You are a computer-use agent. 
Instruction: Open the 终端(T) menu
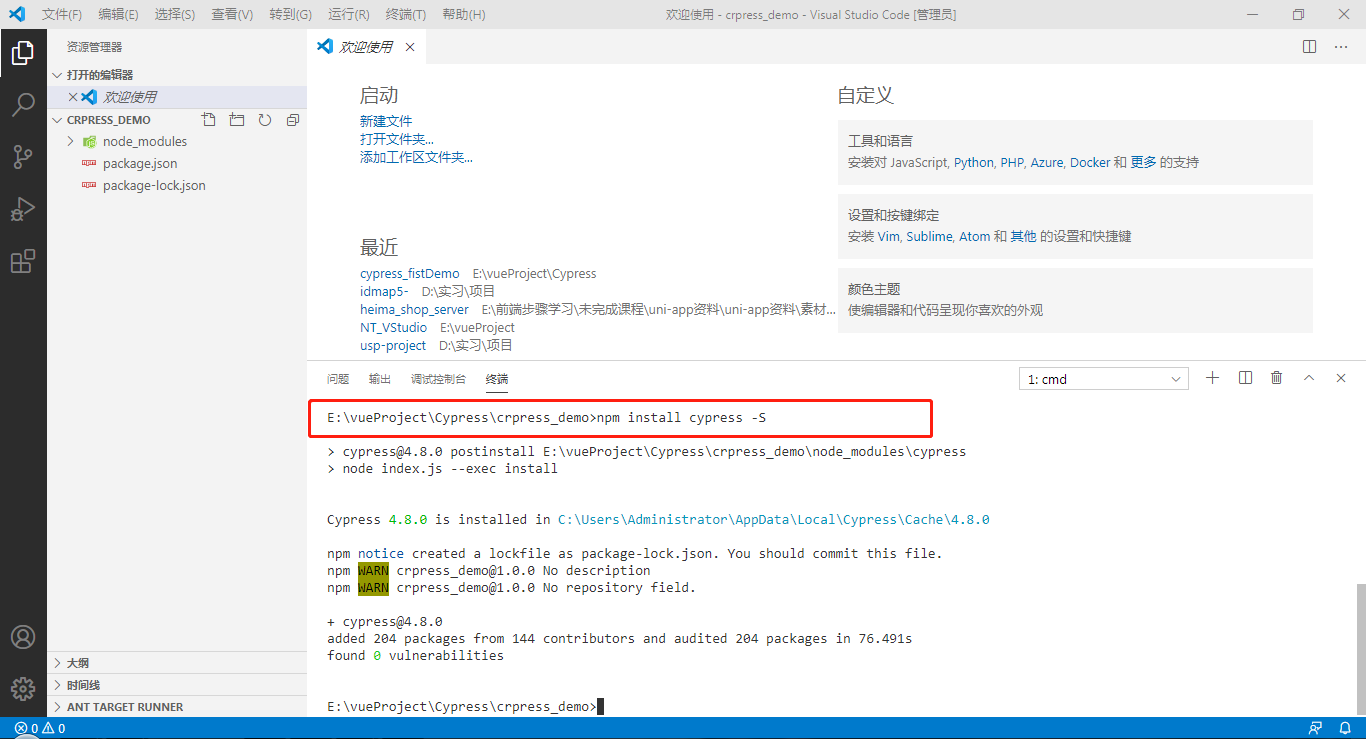[x=406, y=15]
